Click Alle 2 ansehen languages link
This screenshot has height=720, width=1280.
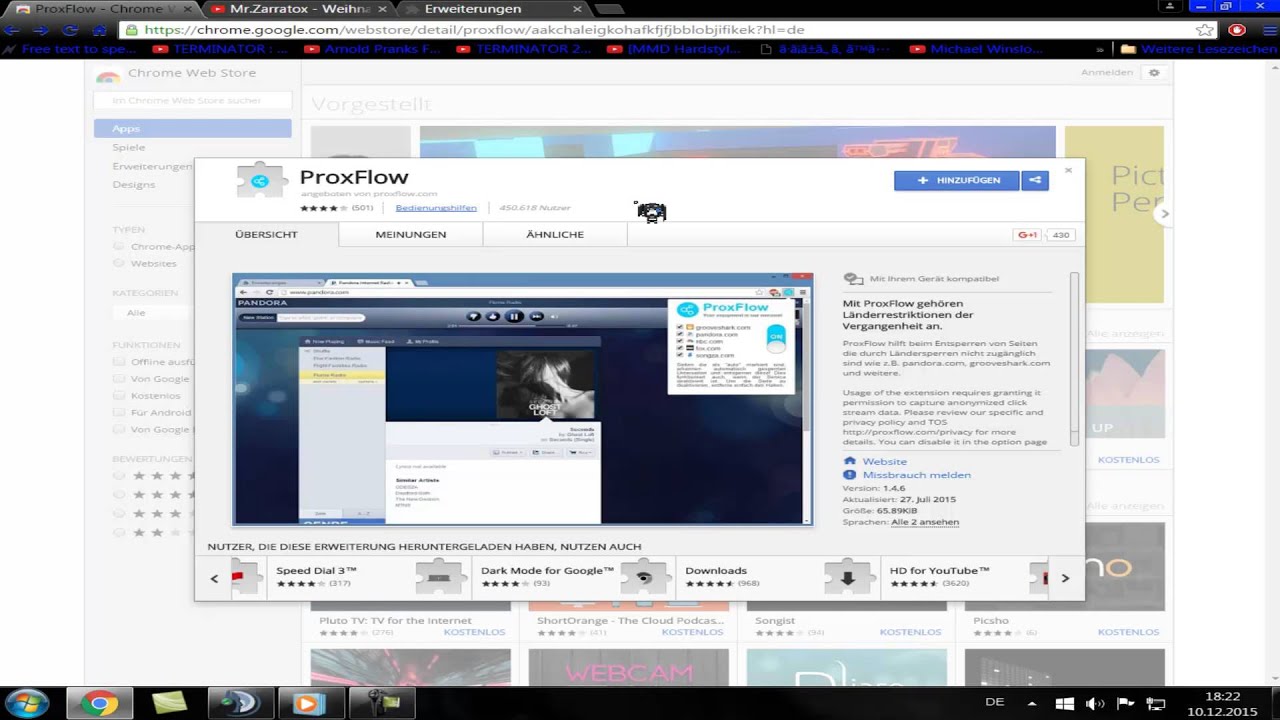tap(925, 522)
